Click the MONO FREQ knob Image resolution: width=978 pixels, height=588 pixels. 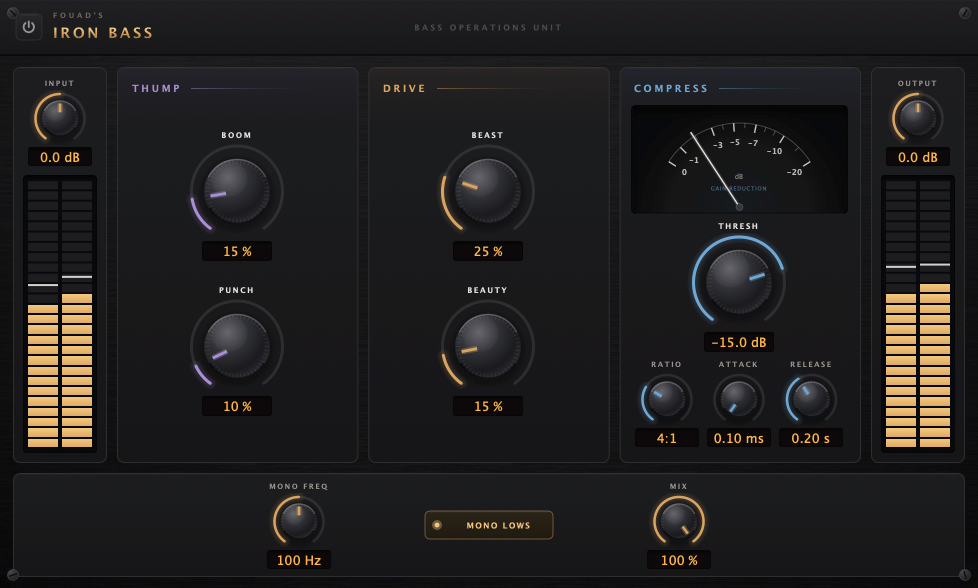click(x=299, y=521)
